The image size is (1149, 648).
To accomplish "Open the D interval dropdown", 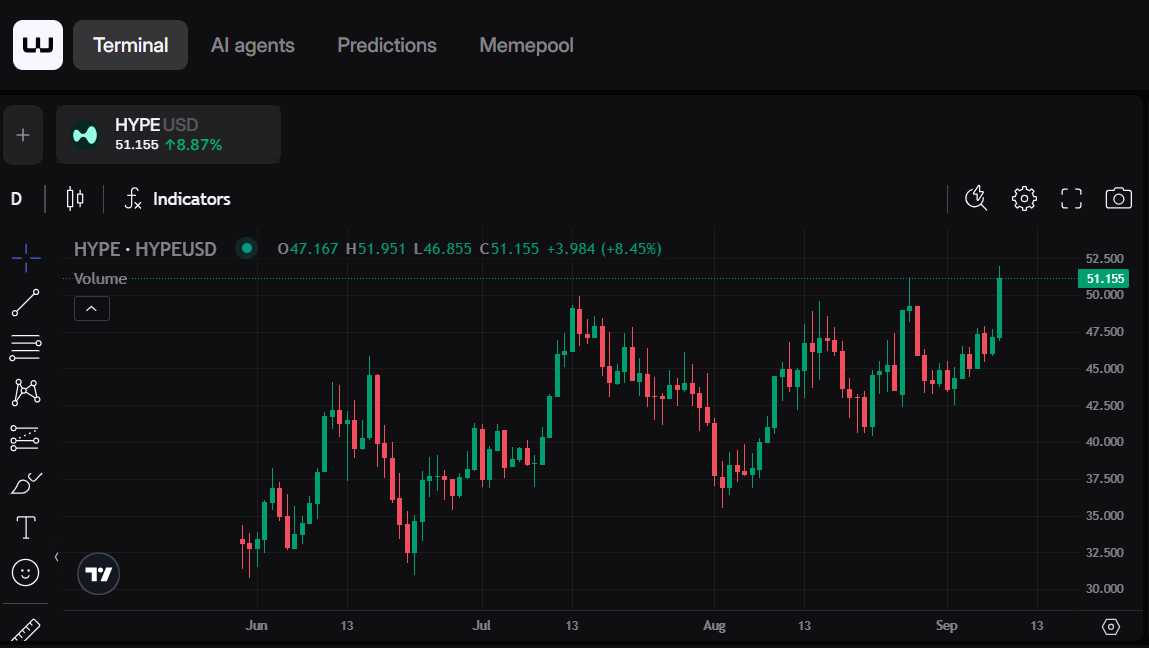I will point(14,199).
